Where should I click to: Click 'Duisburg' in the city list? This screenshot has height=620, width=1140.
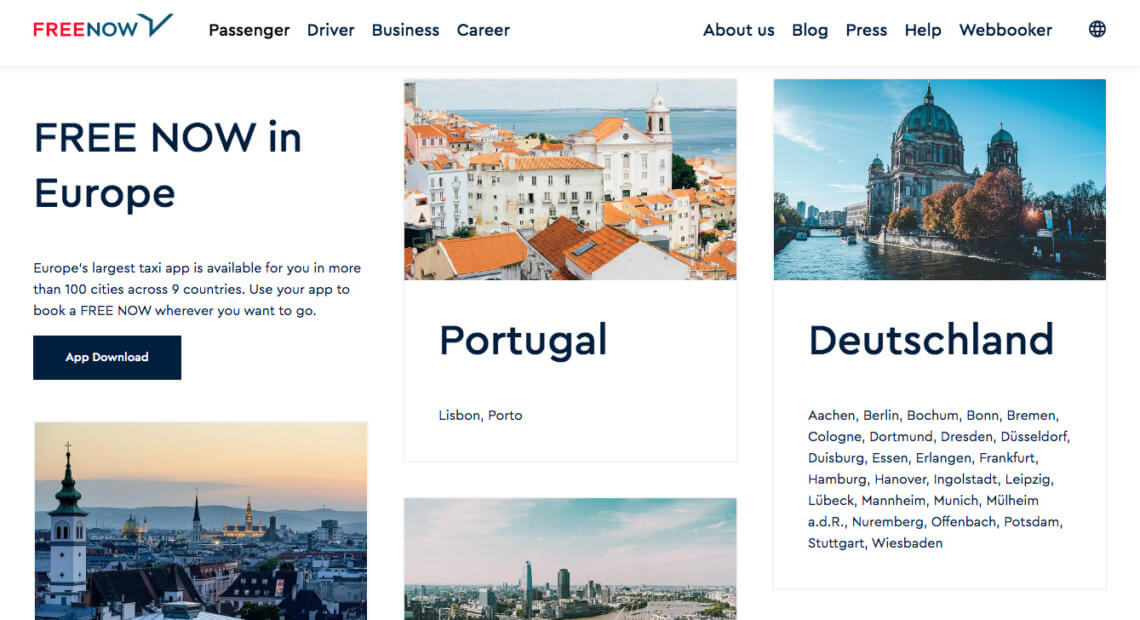(835, 458)
